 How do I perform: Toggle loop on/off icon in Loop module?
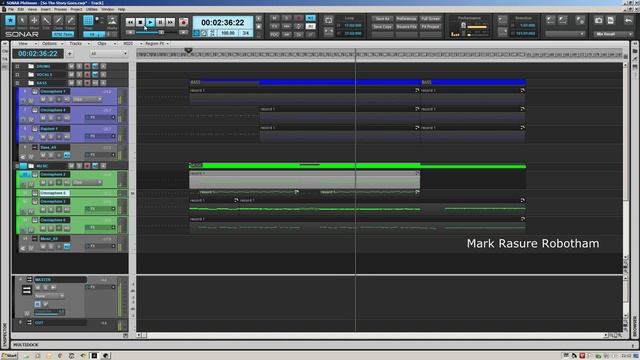click(x=329, y=20)
